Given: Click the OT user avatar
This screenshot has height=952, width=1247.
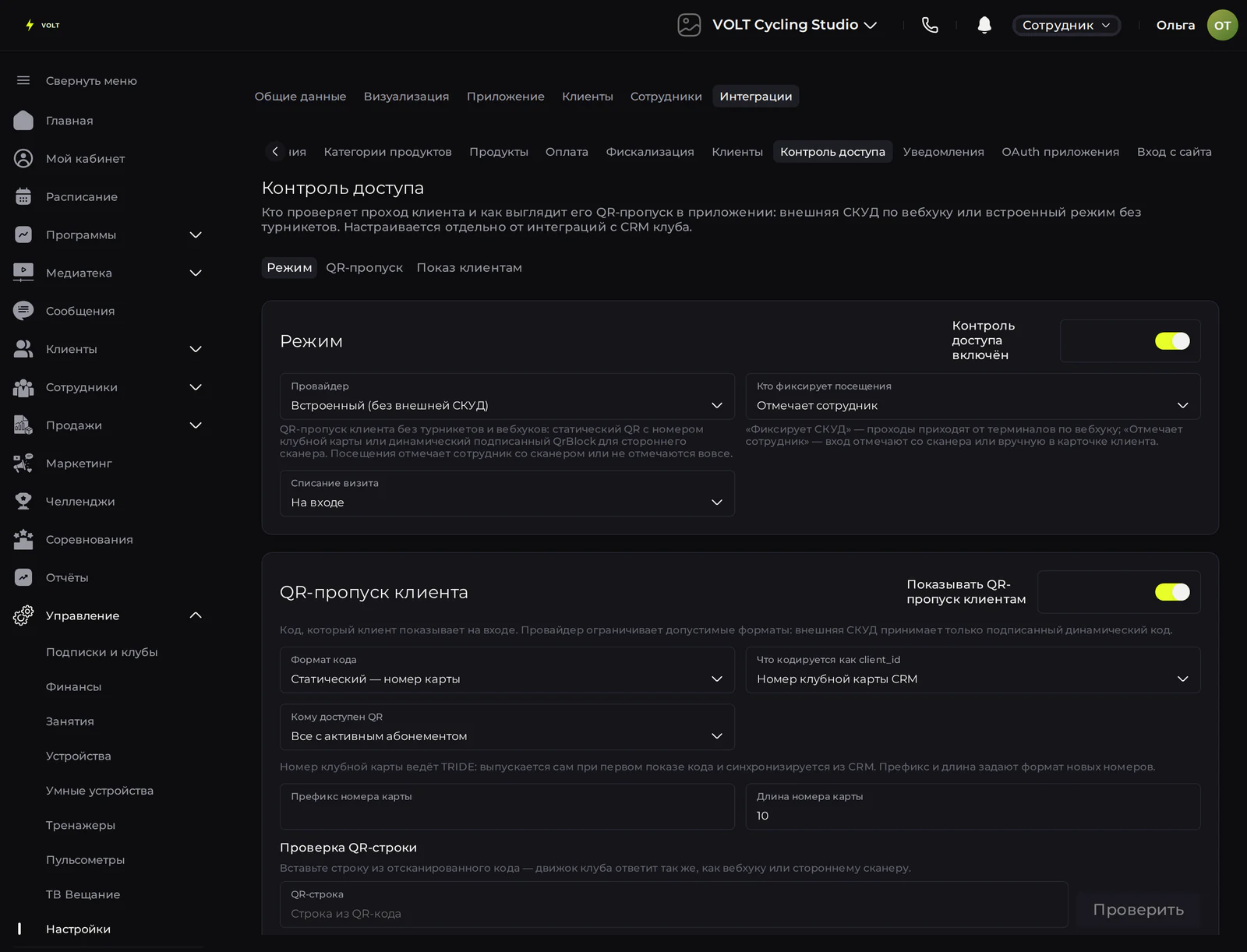Looking at the screenshot, I should point(1222,25).
